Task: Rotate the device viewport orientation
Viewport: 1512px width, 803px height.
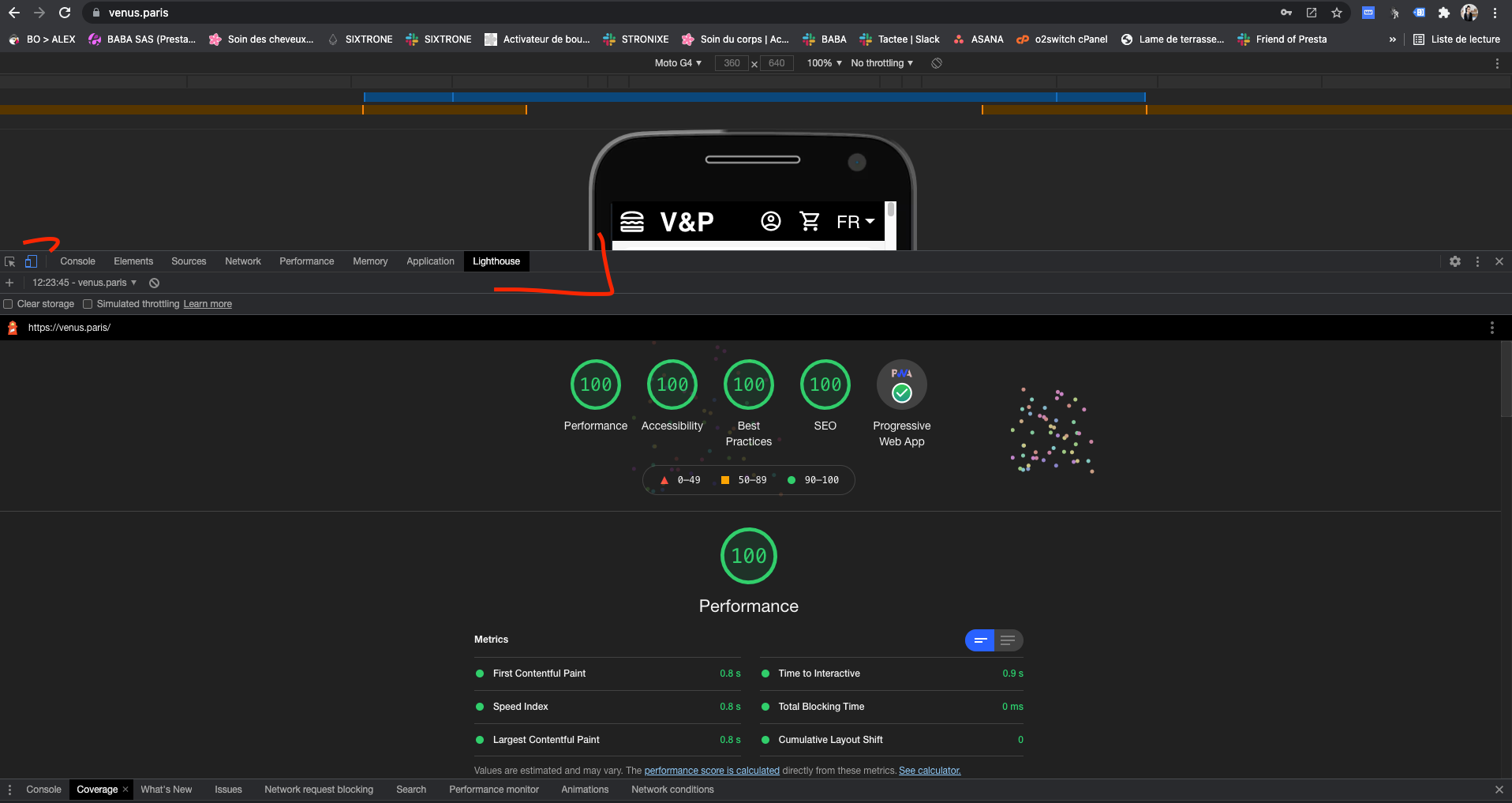Action: [x=937, y=63]
